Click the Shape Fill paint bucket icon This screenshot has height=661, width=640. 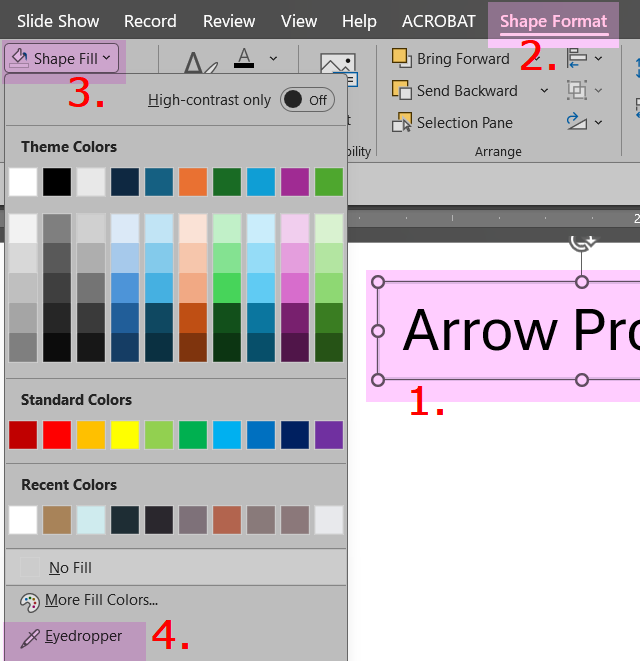coord(19,58)
